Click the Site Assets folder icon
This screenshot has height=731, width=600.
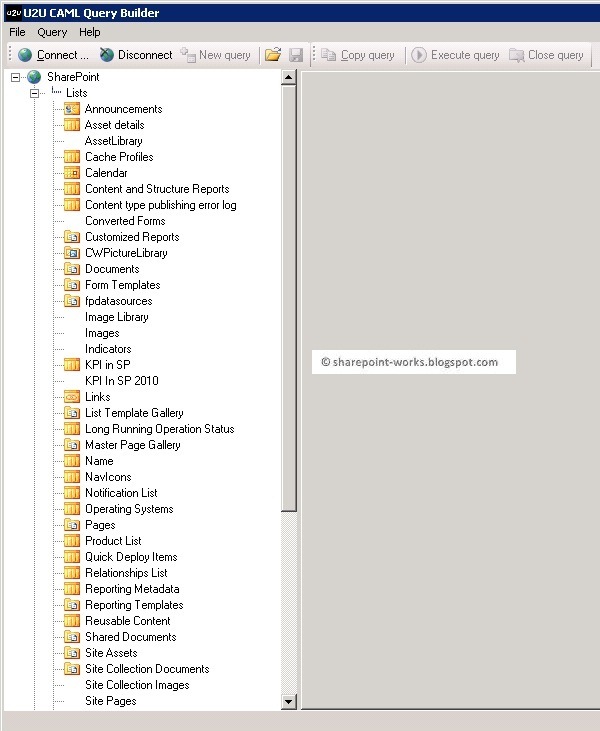tap(72, 653)
